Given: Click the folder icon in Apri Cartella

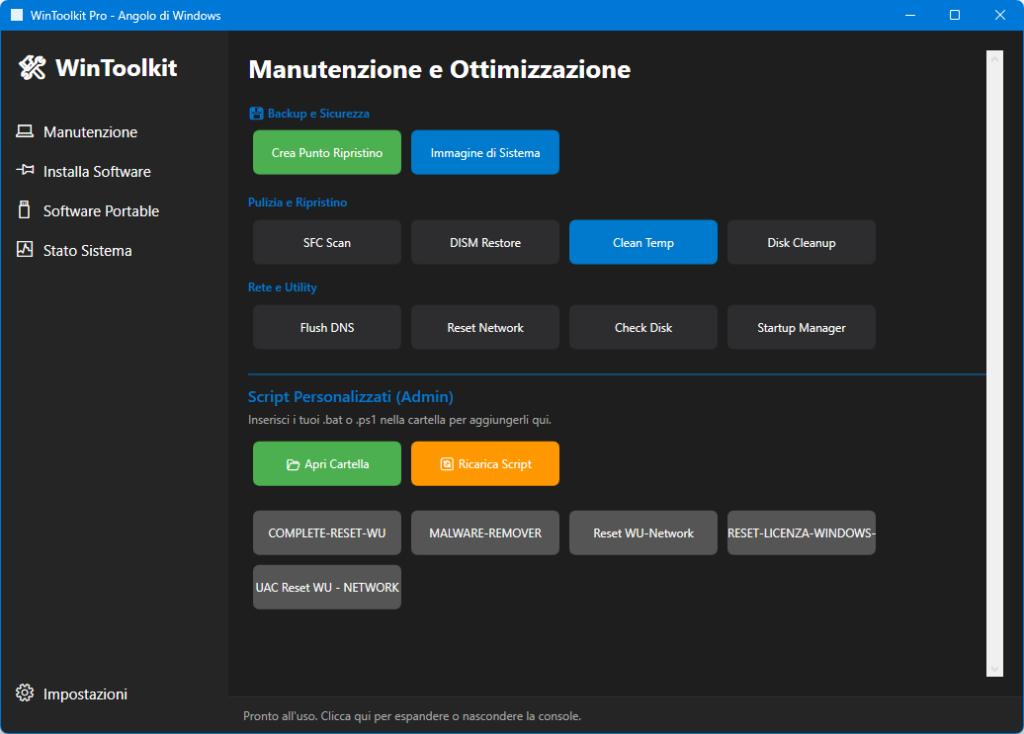Looking at the screenshot, I should pyautogui.click(x=293, y=464).
